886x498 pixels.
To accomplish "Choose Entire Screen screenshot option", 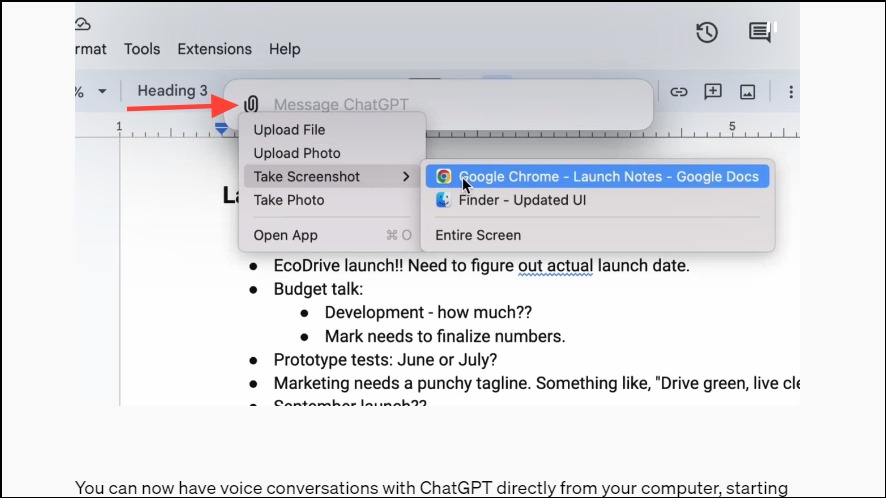I will coord(597,235).
